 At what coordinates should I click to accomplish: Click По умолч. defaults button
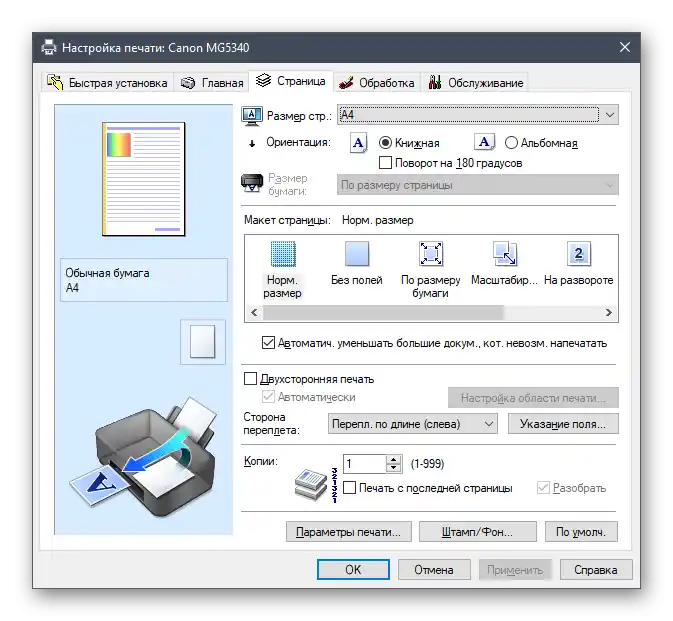[581, 532]
